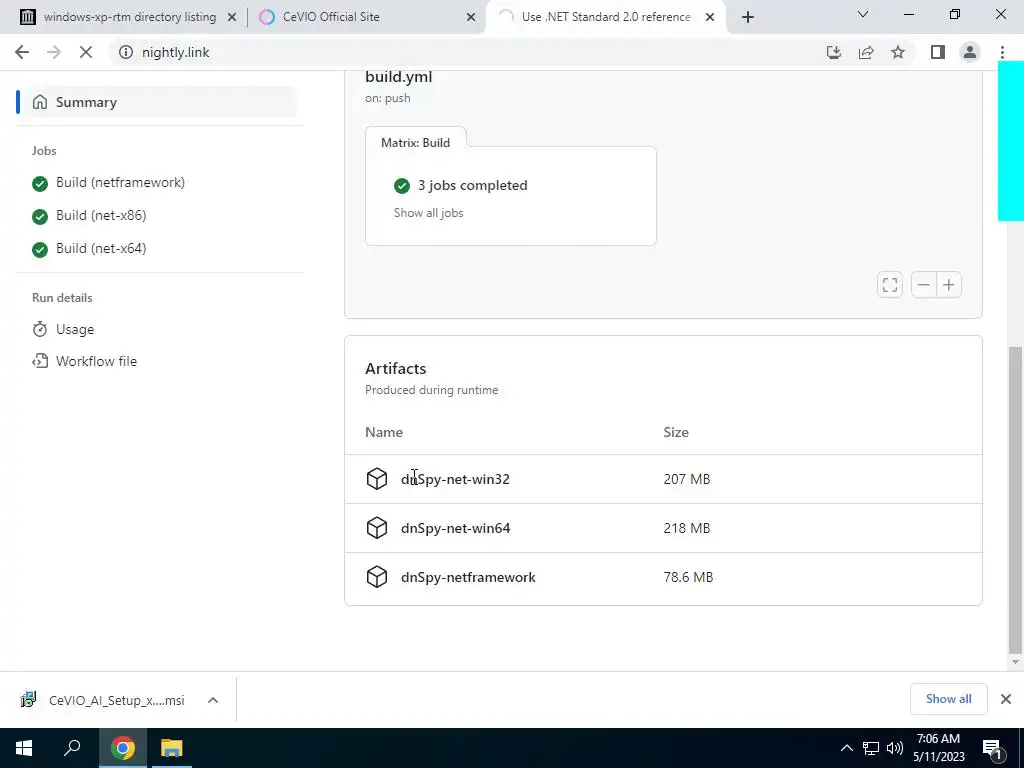The width and height of the screenshot is (1024, 768).
Task: Zoom in the workflow graph with plus button
Action: [949, 285]
